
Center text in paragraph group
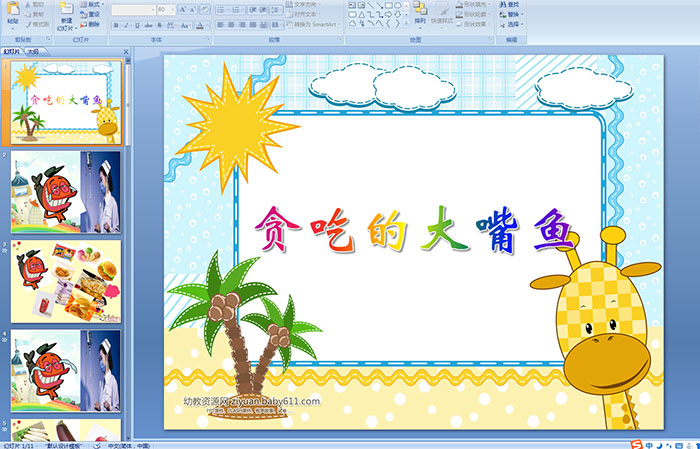pyautogui.click(x=231, y=25)
